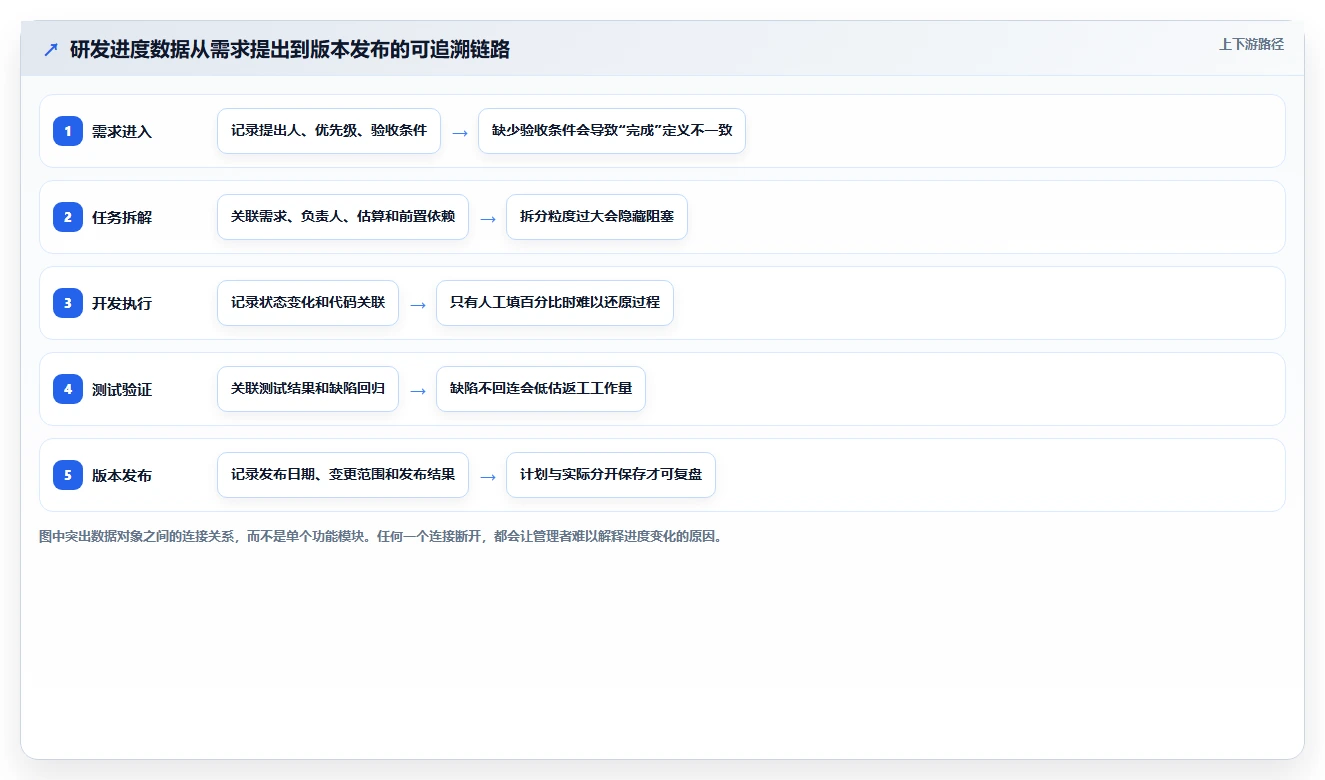1325x780 pixels.
Task: Select the 任务拆解 step label
Action: click(122, 217)
